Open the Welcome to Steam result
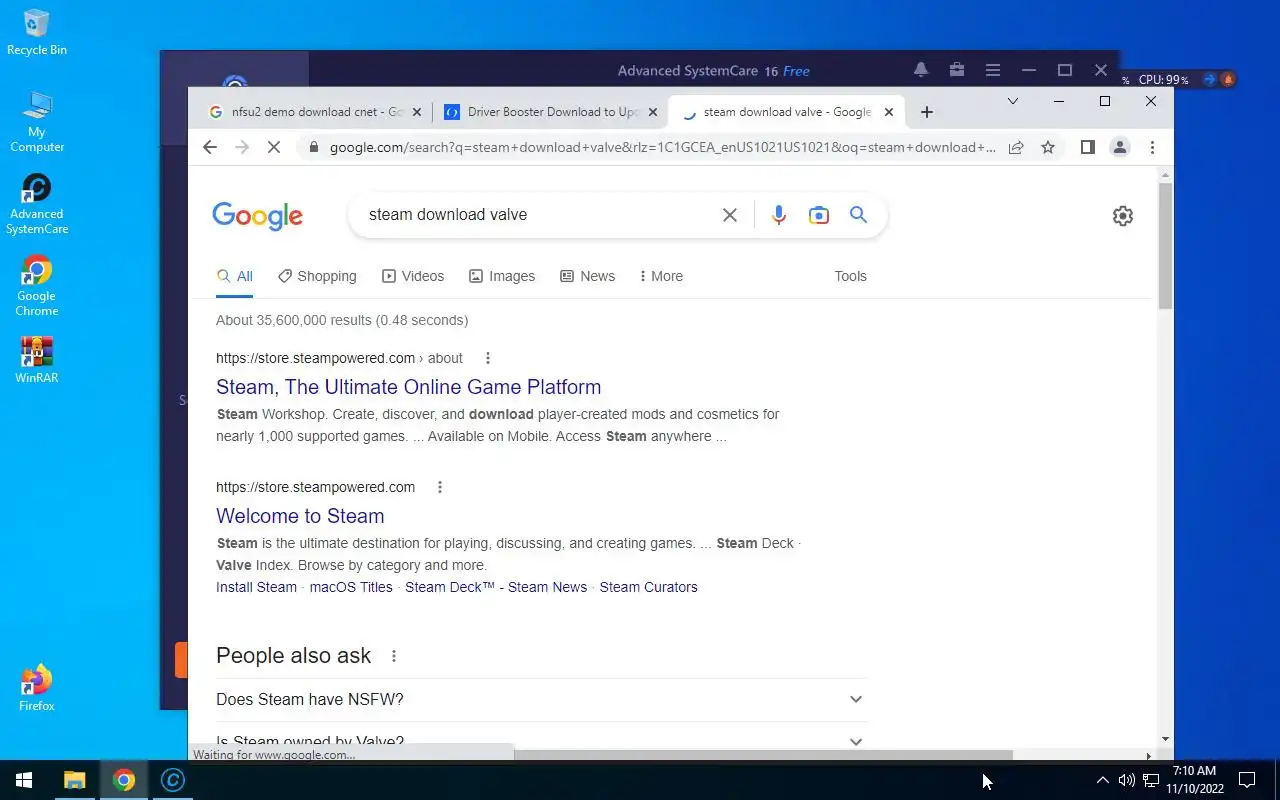The width and height of the screenshot is (1280, 800). 300,516
